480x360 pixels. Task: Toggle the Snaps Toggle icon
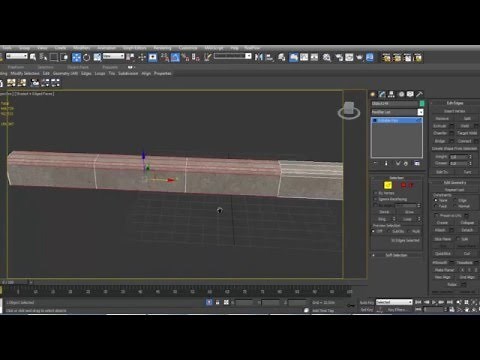click(165, 58)
